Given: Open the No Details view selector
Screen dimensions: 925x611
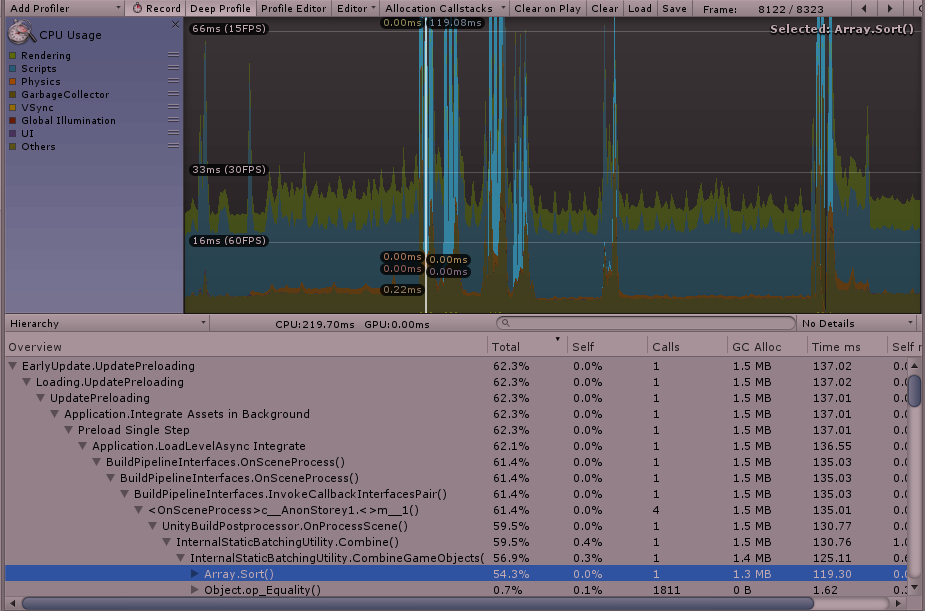Looking at the screenshot, I should pos(855,323).
